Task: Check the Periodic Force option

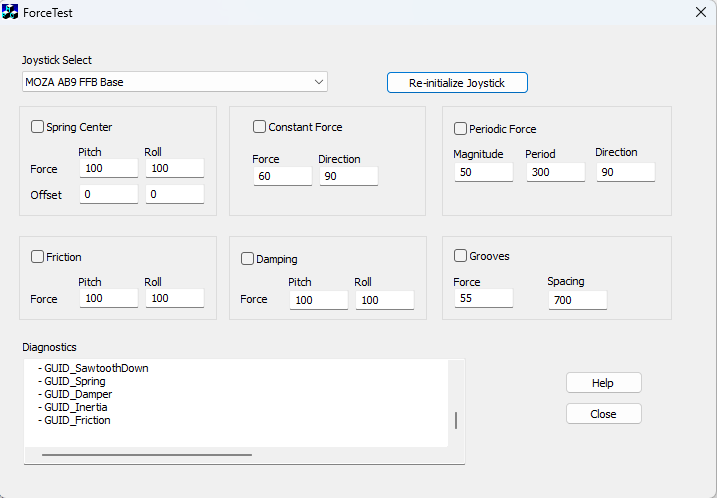Action: (x=460, y=129)
